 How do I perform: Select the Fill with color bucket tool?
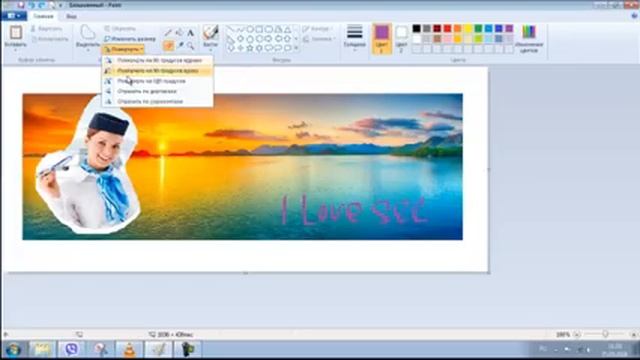(x=179, y=33)
